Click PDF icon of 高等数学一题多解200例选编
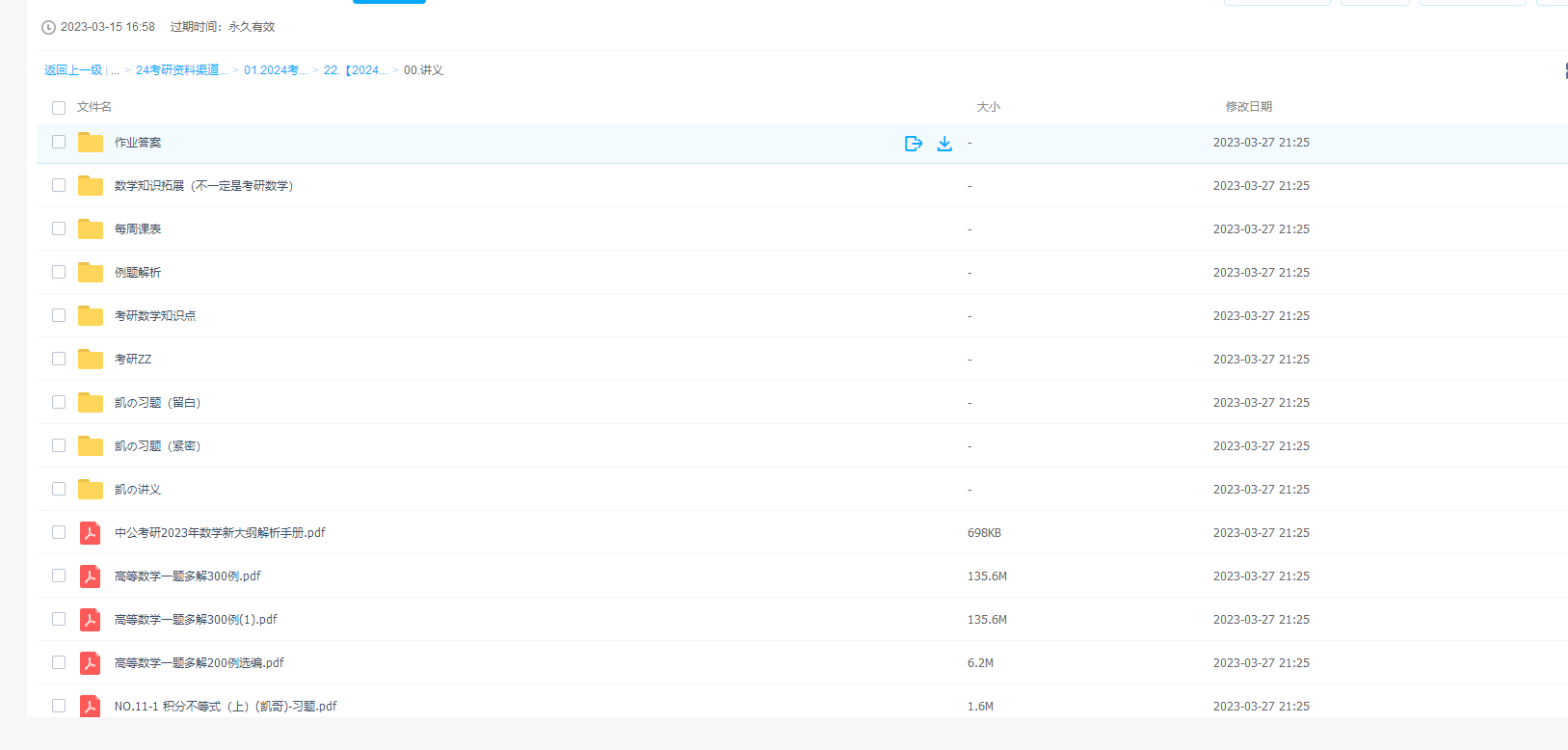Viewport: 1568px width, 750px height. 91,663
